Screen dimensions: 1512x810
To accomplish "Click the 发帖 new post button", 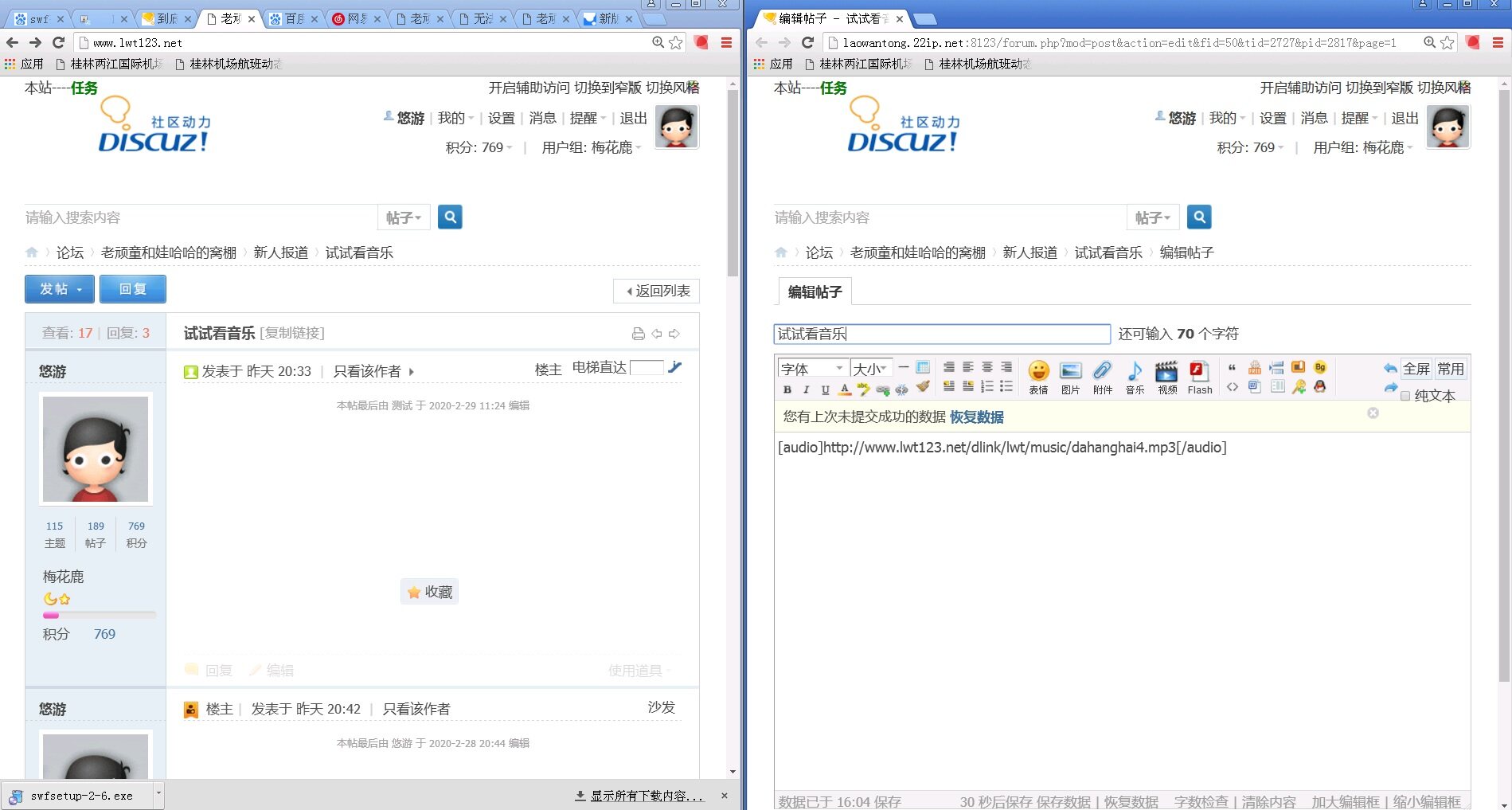I will (60, 289).
